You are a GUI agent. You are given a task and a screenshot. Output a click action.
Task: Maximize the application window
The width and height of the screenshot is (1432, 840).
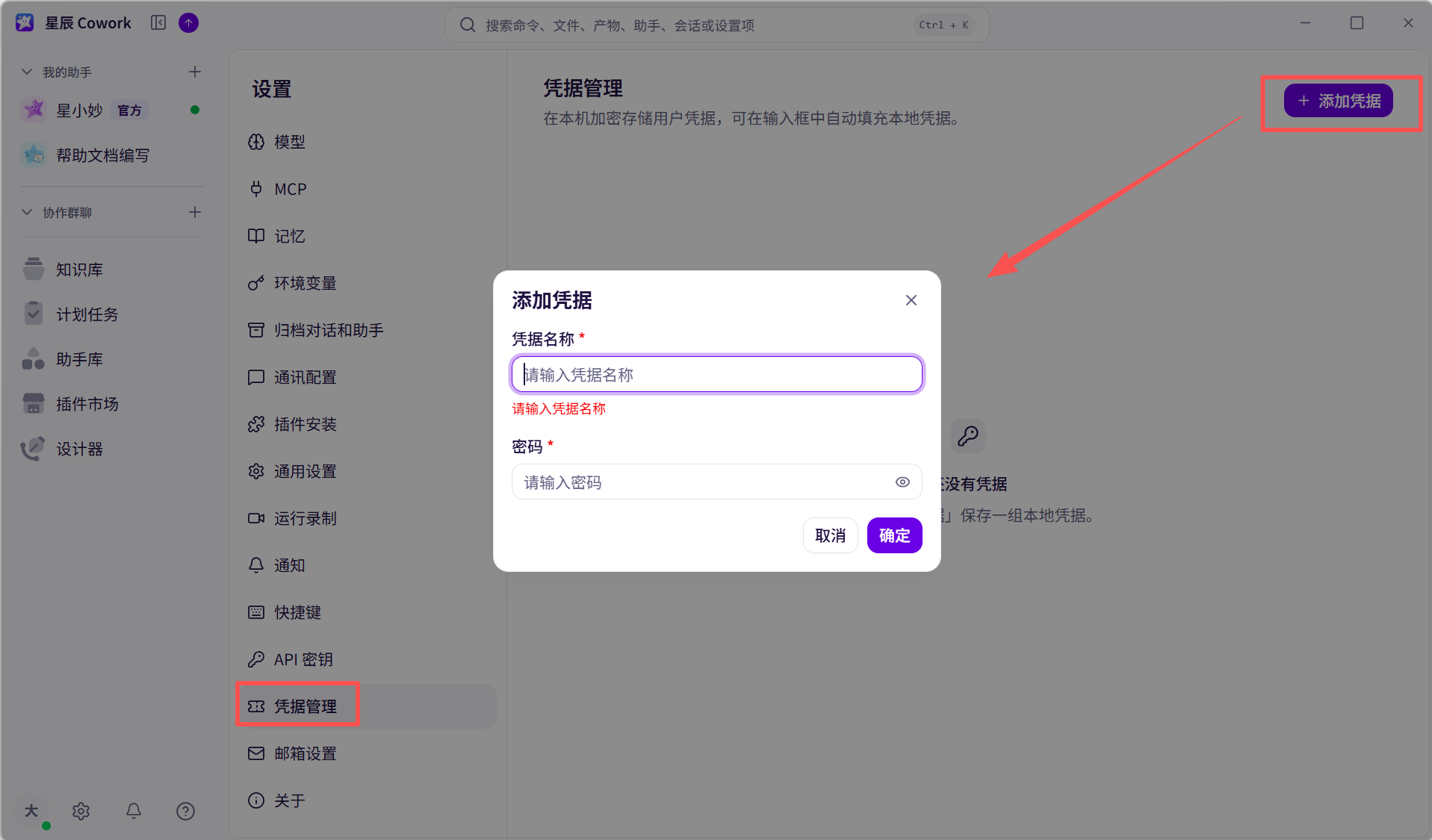pyautogui.click(x=1357, y=23)
